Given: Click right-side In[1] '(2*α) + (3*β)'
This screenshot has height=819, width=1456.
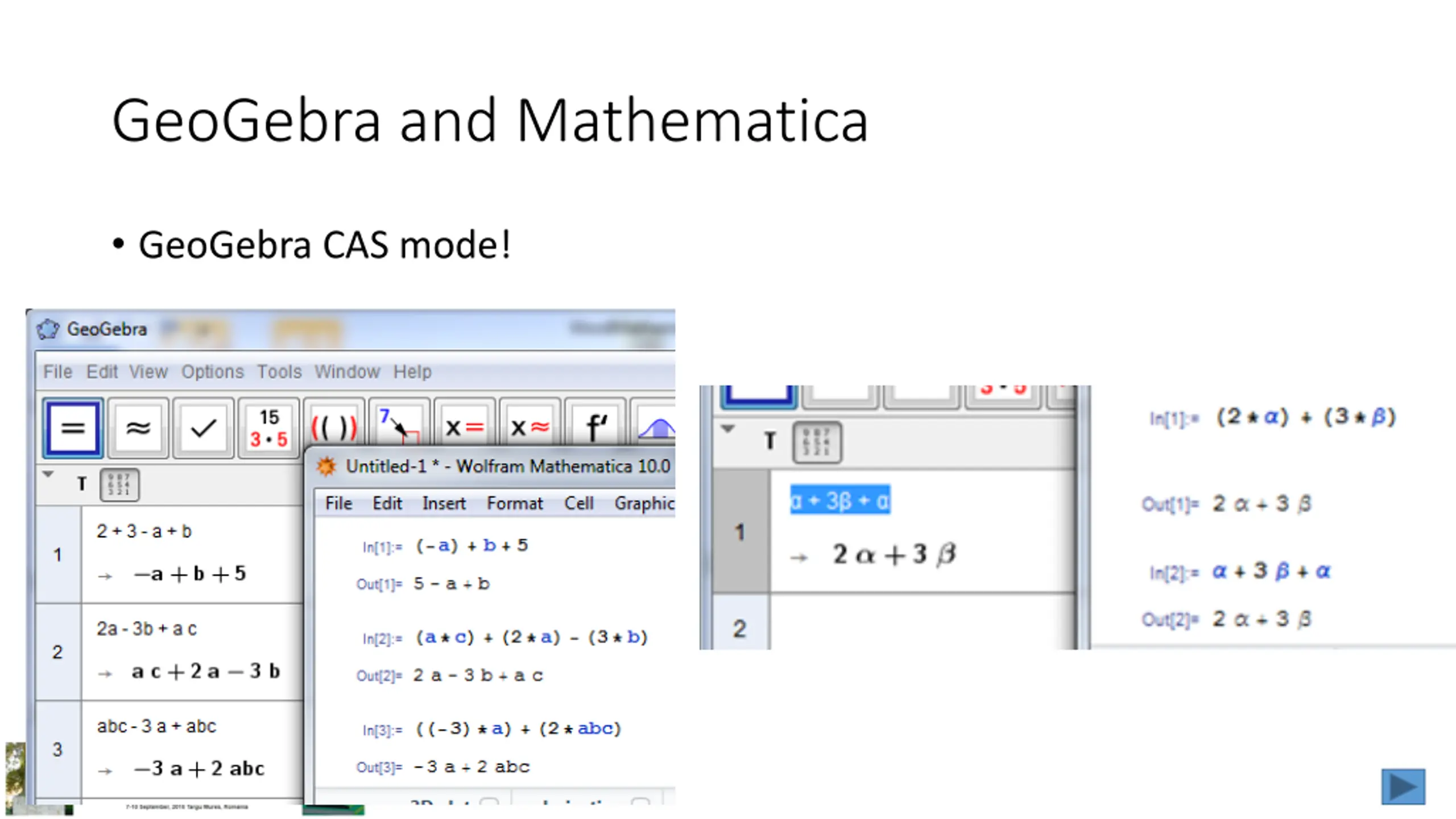Looking at the screenshot, I should pos(1306,417).
